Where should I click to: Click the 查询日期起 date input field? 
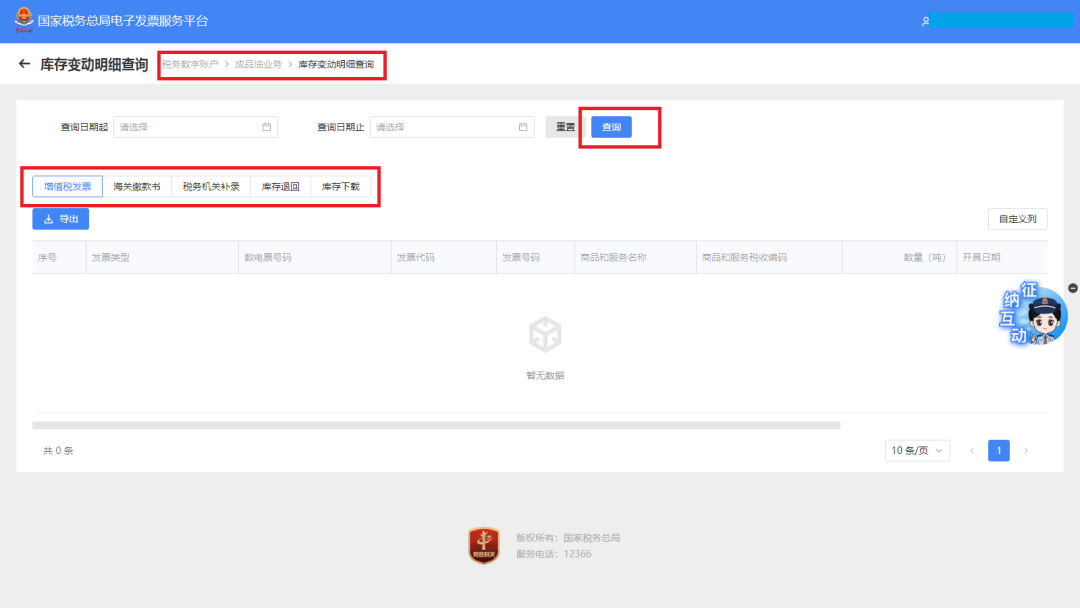tap(196, 127)
